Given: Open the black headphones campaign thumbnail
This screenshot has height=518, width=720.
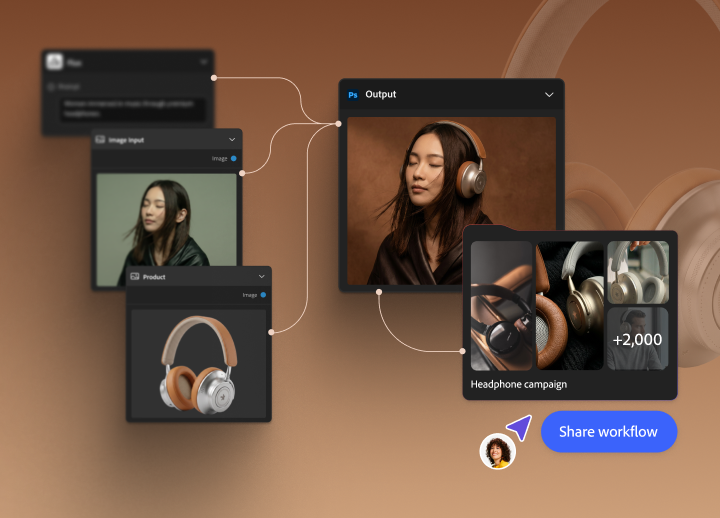Looking at the screenshot, I should click(501, 305).
